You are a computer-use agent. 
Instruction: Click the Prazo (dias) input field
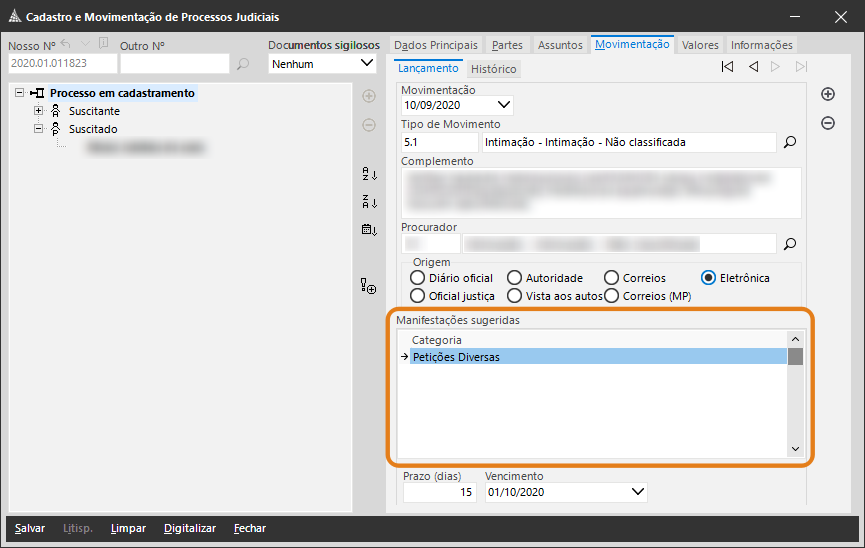tap(439, 493)
